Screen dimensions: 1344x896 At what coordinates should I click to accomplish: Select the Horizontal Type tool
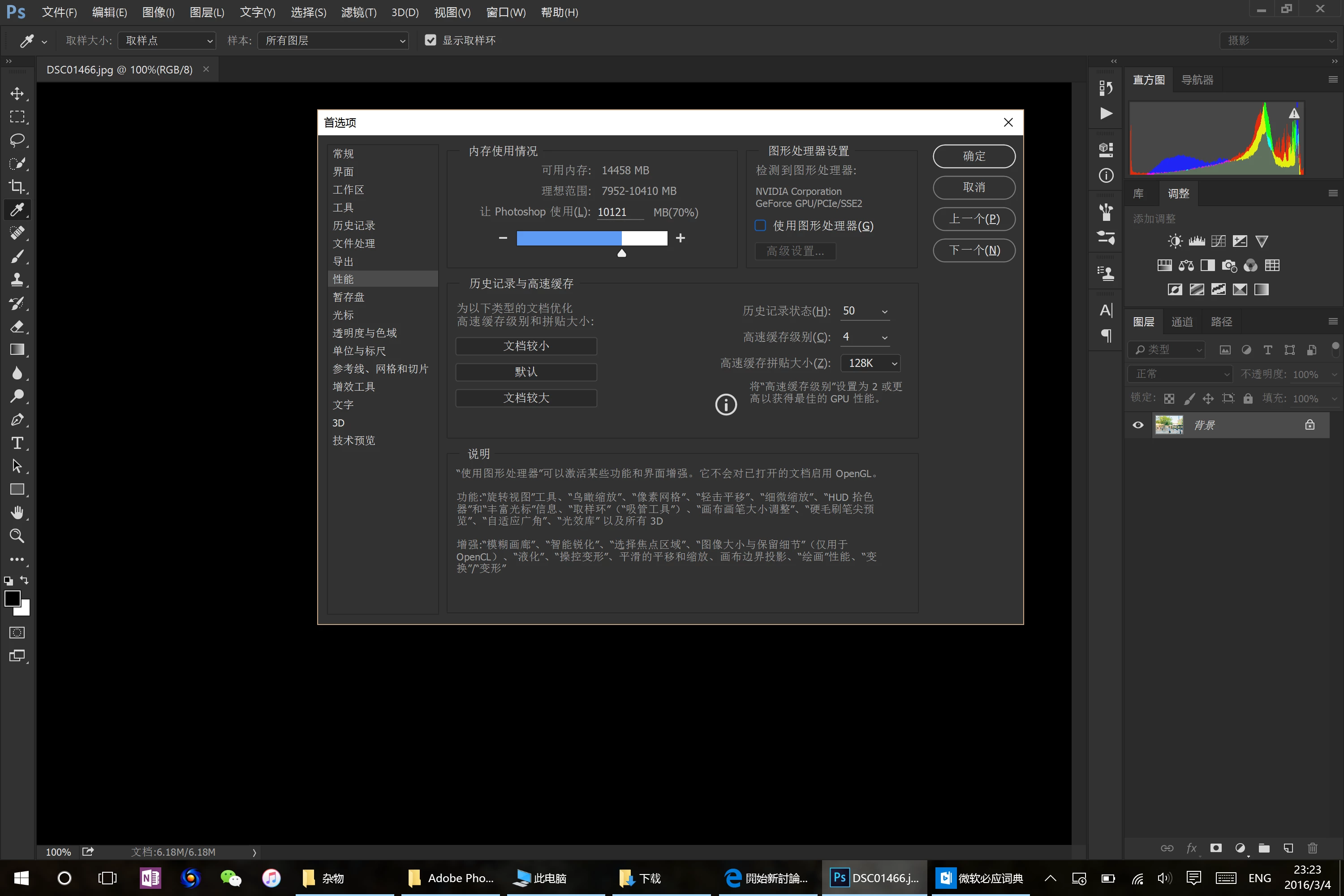point(17,443)
